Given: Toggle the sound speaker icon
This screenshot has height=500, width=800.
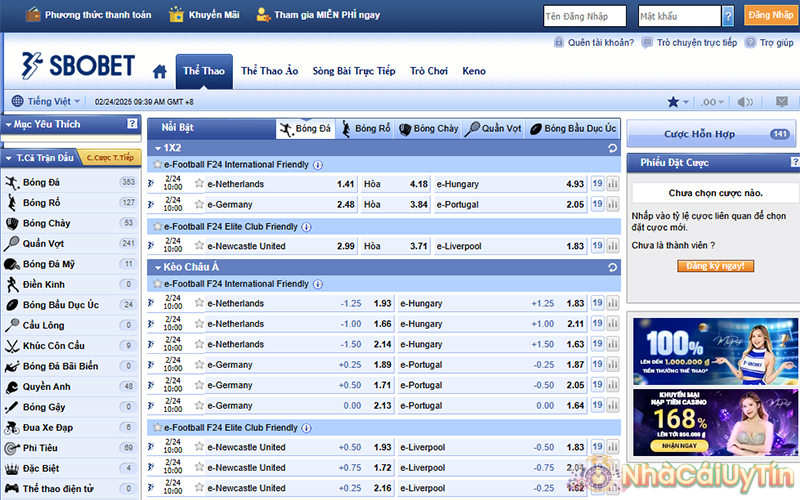Looking at the screenshot, I should pos(745,102).
